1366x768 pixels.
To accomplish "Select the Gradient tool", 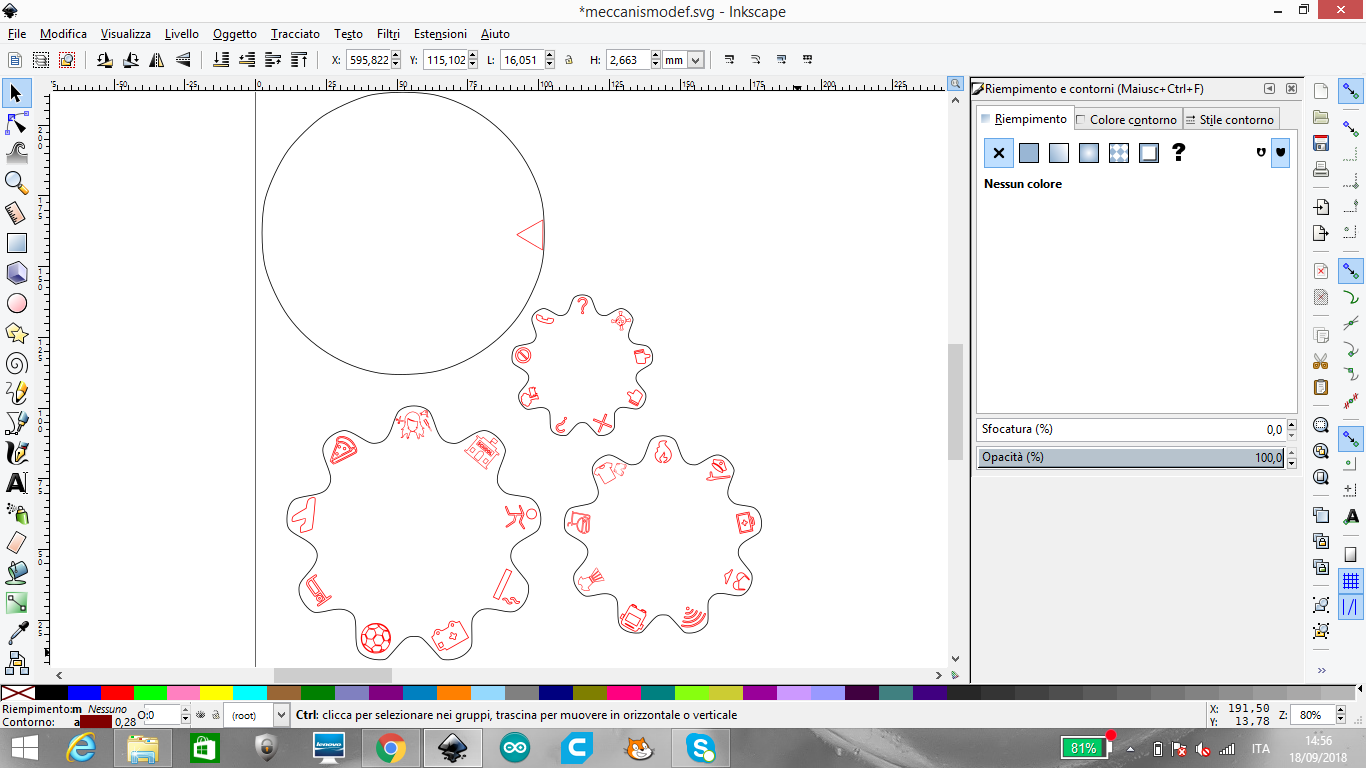I will [x=16, y=603].
